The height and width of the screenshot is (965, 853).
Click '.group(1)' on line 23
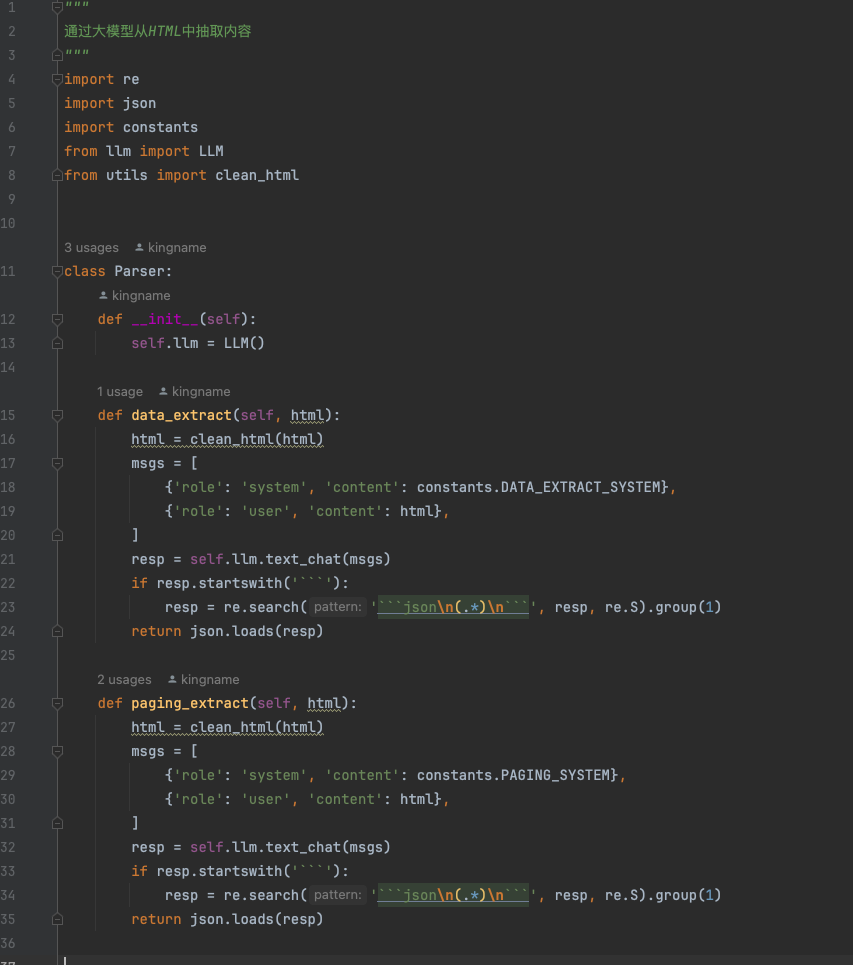(684, 607)
